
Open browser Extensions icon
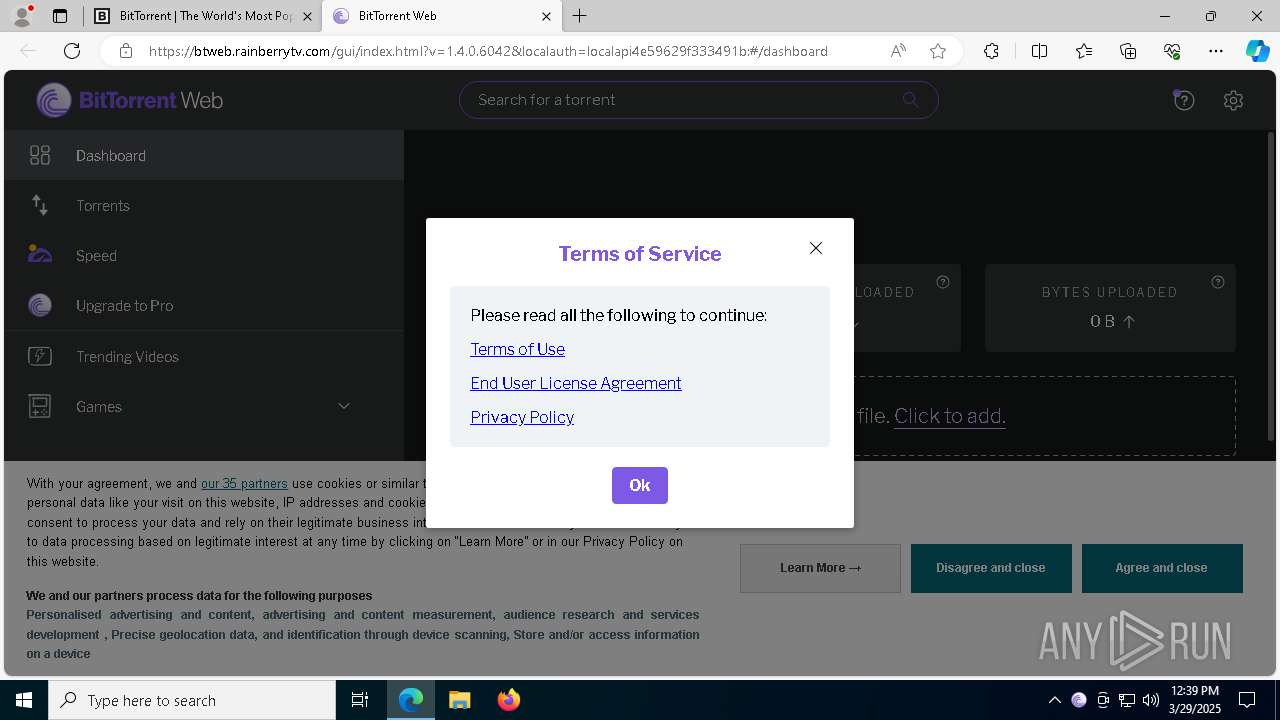(x=991, y=51)
